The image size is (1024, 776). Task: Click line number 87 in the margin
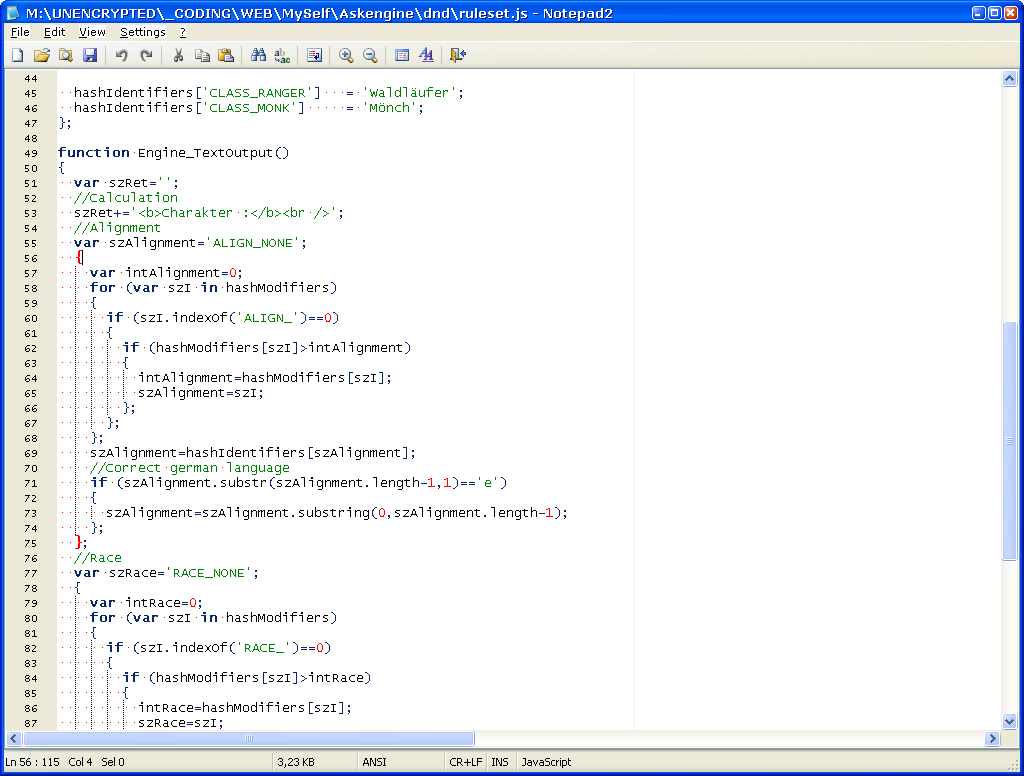tap(31, 723)
